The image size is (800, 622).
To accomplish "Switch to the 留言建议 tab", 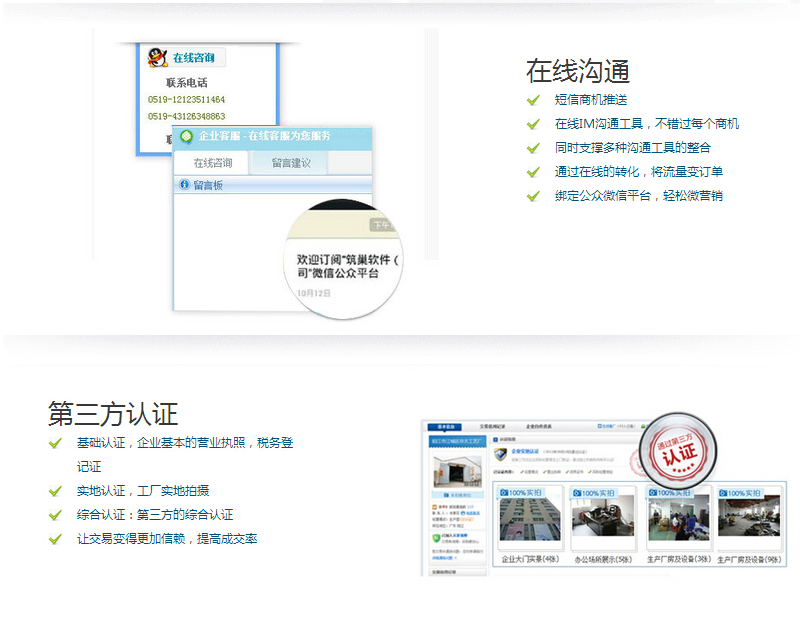I will [292, 163].
